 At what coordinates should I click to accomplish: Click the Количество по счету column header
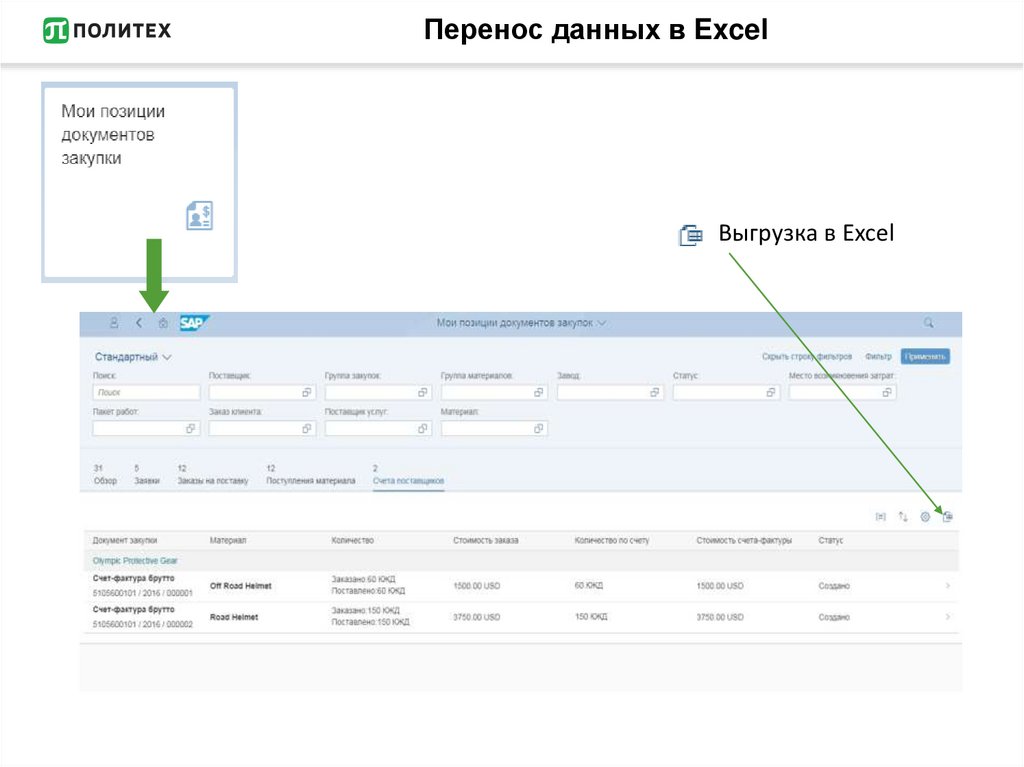[x=612, y=540]
